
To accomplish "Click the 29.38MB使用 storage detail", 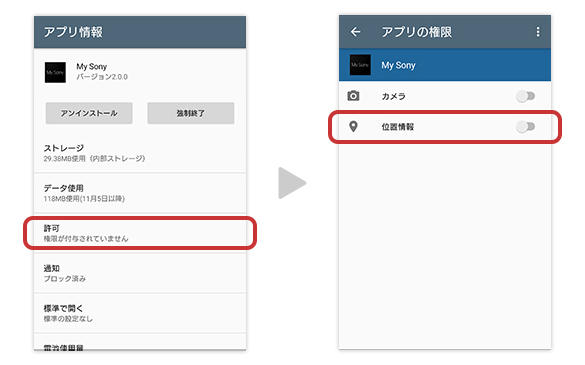I will [x=94, y=159].
